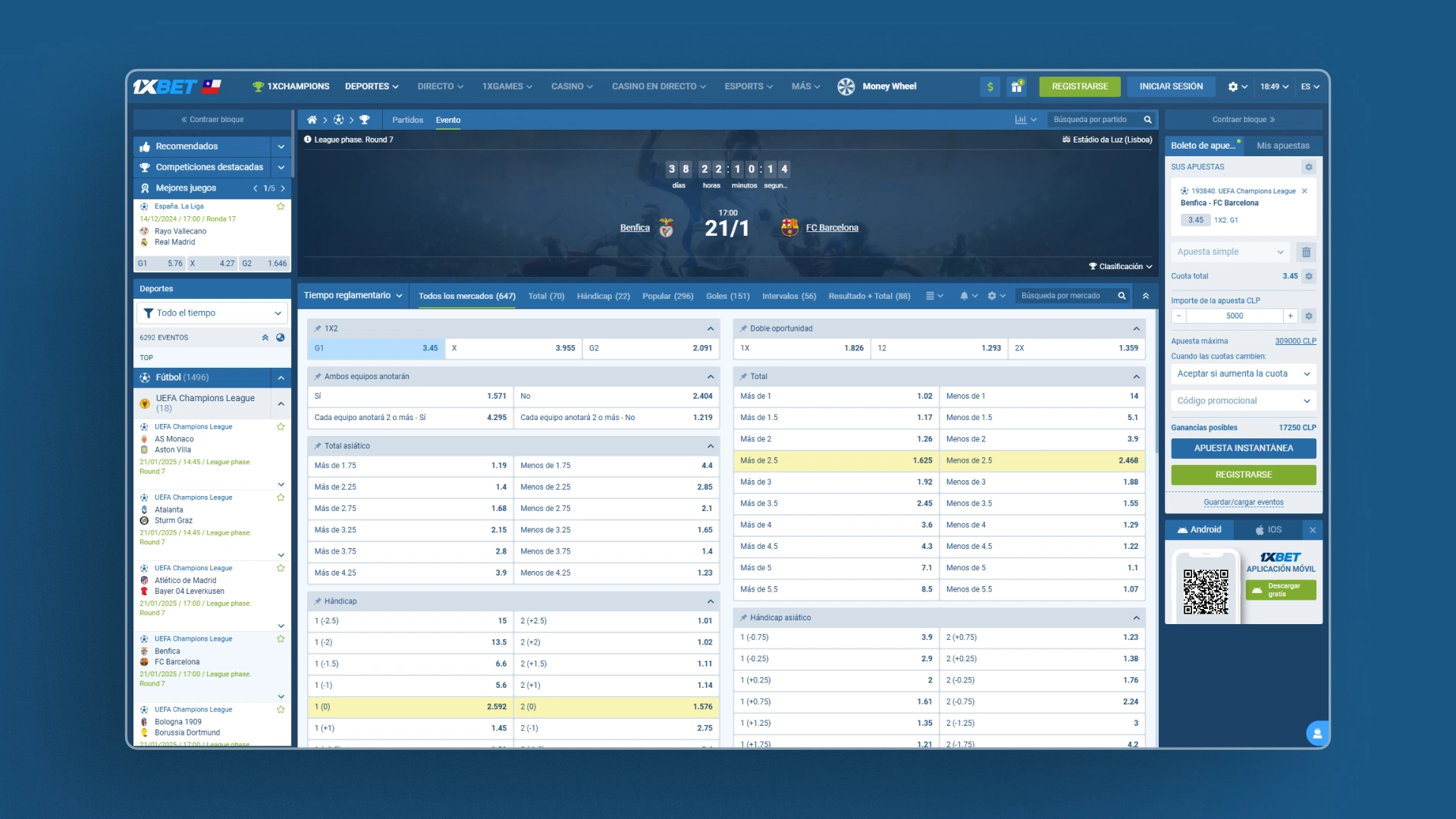This screenshot has width=1456, height=819.
Task: Open bet slip settings gear
Action: [1308, 167]
